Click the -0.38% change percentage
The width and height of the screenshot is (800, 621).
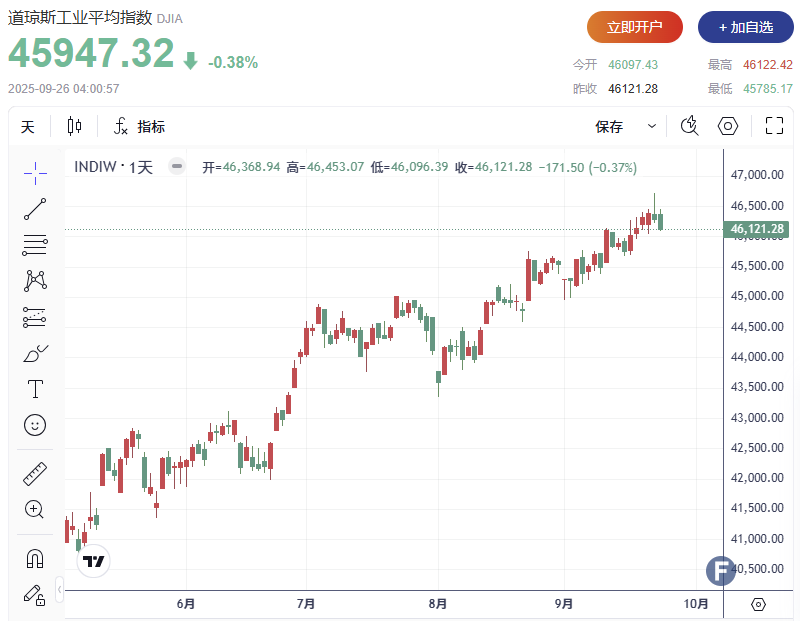pos(233,62)
